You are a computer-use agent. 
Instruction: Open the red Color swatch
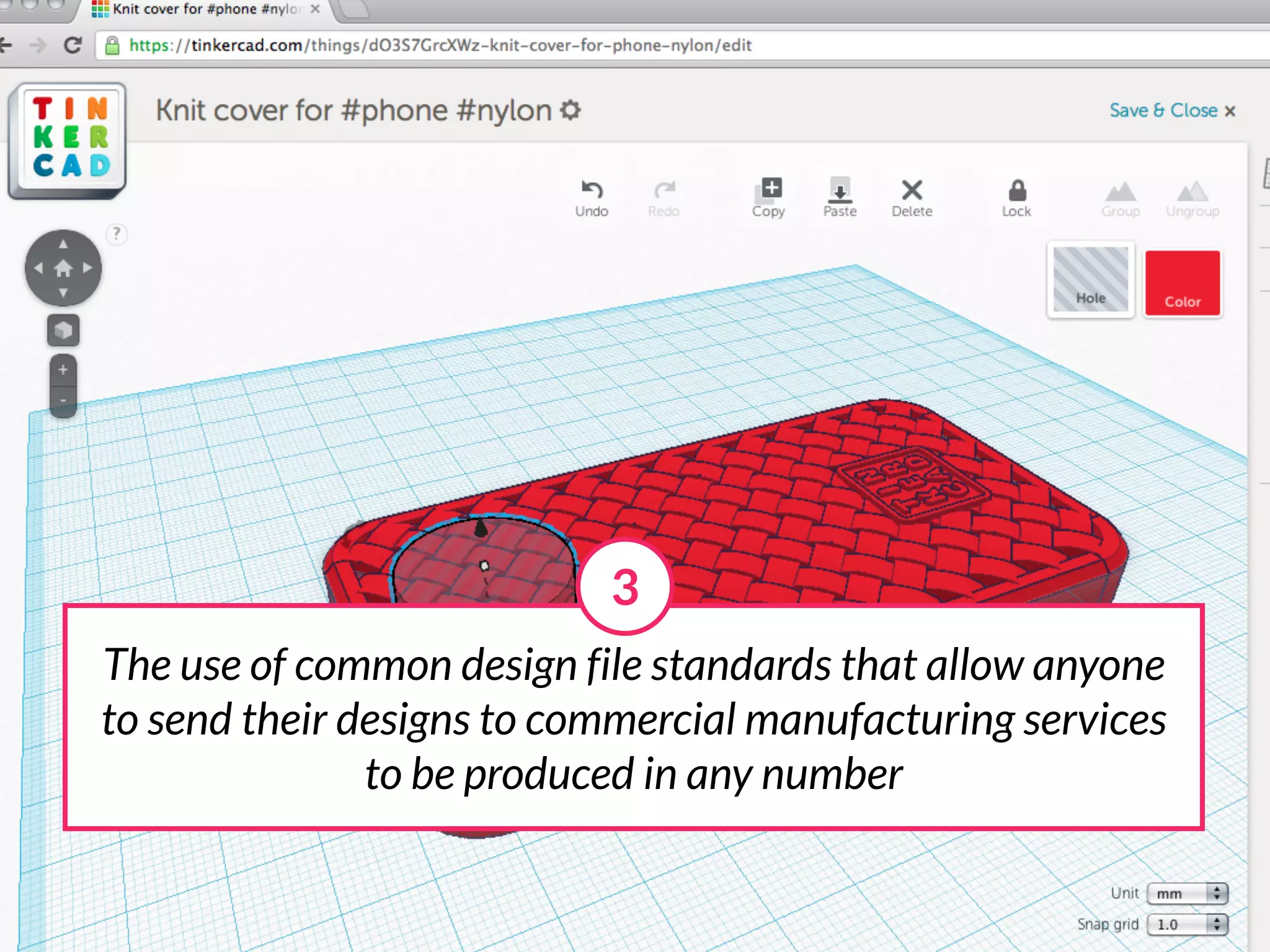(1183, 283)
